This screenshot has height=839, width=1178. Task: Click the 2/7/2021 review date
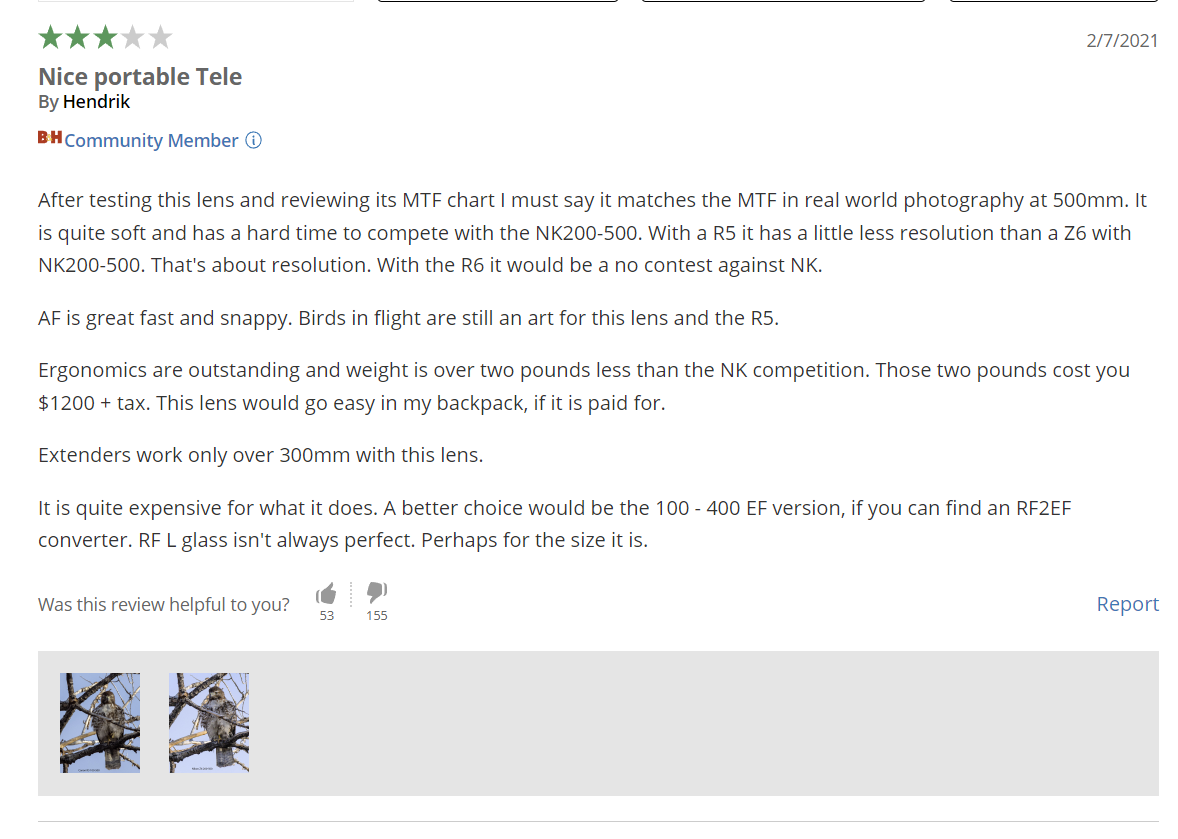click(1122, 41)
